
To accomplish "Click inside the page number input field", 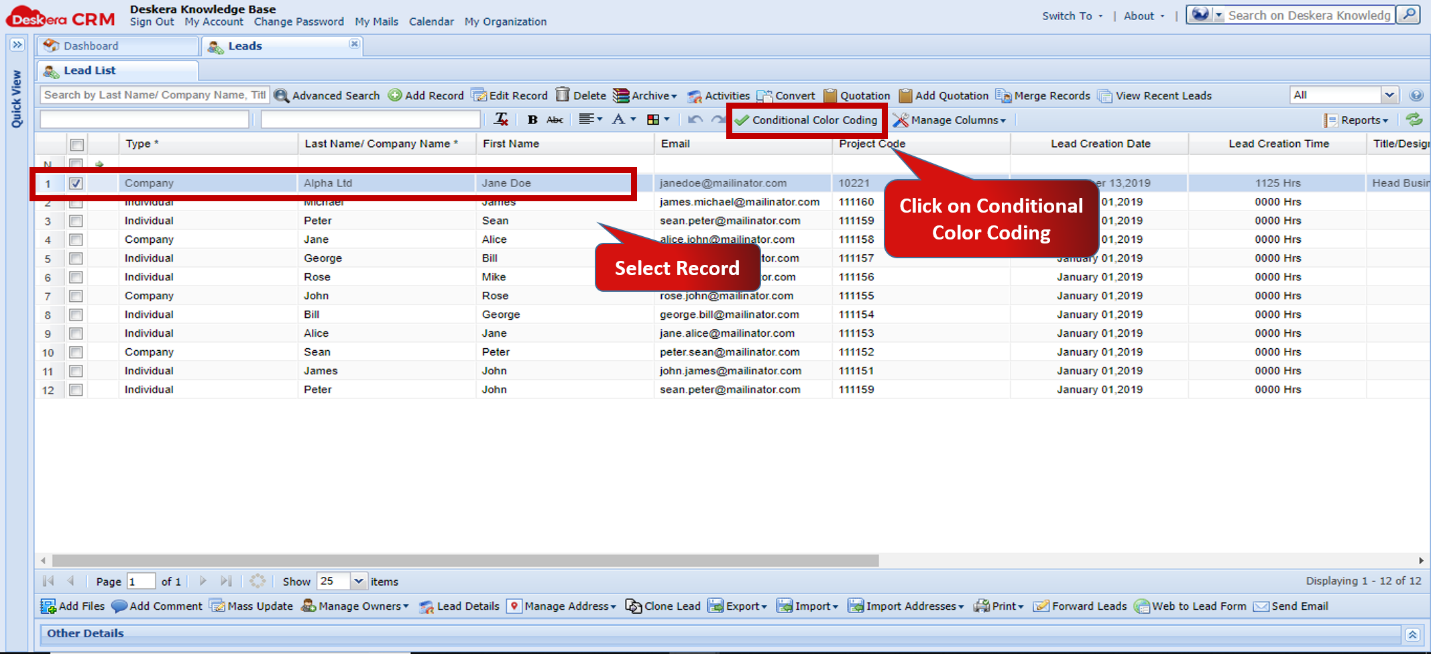I will [139, 581].
